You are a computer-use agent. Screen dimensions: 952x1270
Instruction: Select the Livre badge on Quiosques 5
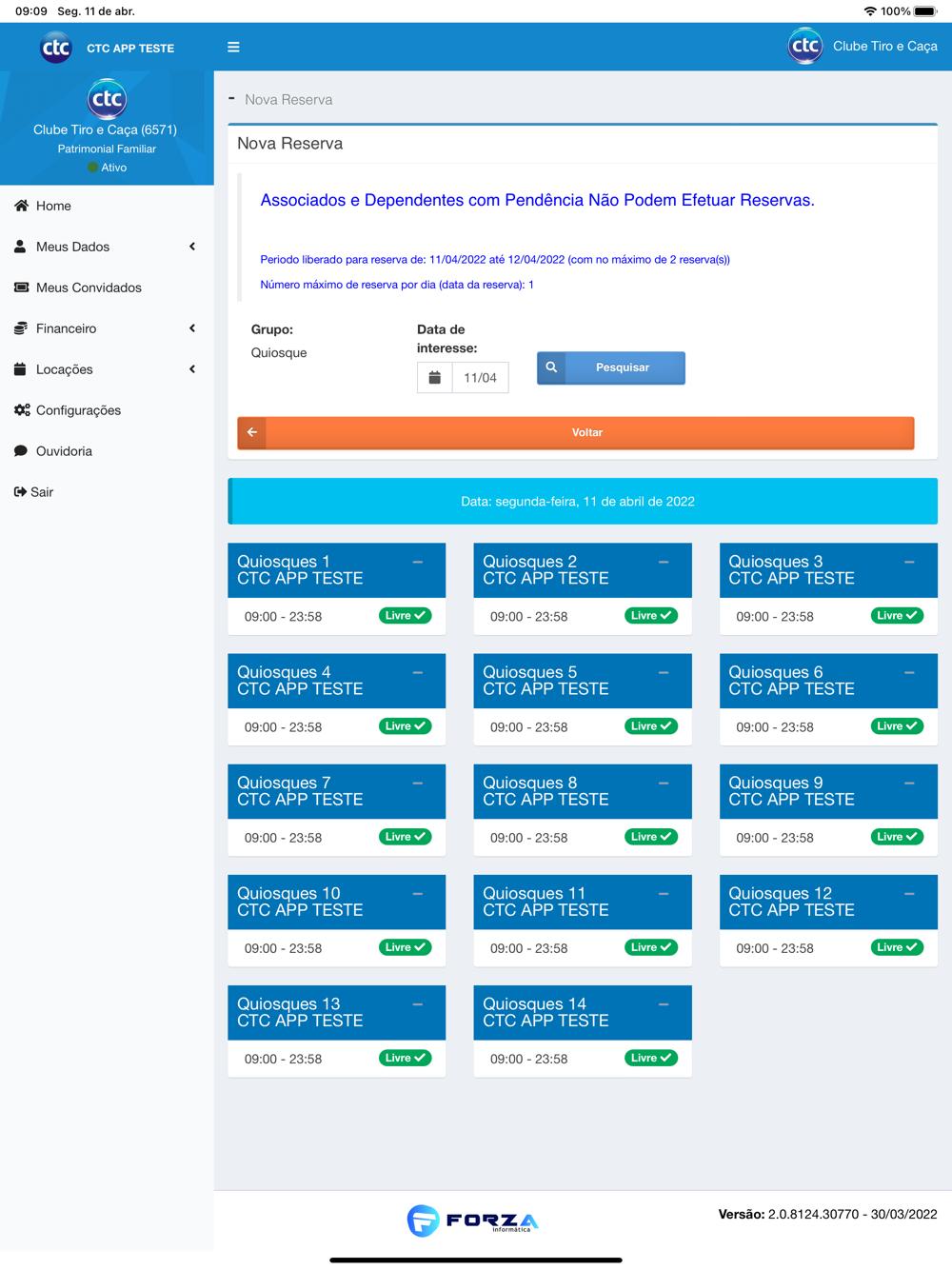click(x=651, y=726)
